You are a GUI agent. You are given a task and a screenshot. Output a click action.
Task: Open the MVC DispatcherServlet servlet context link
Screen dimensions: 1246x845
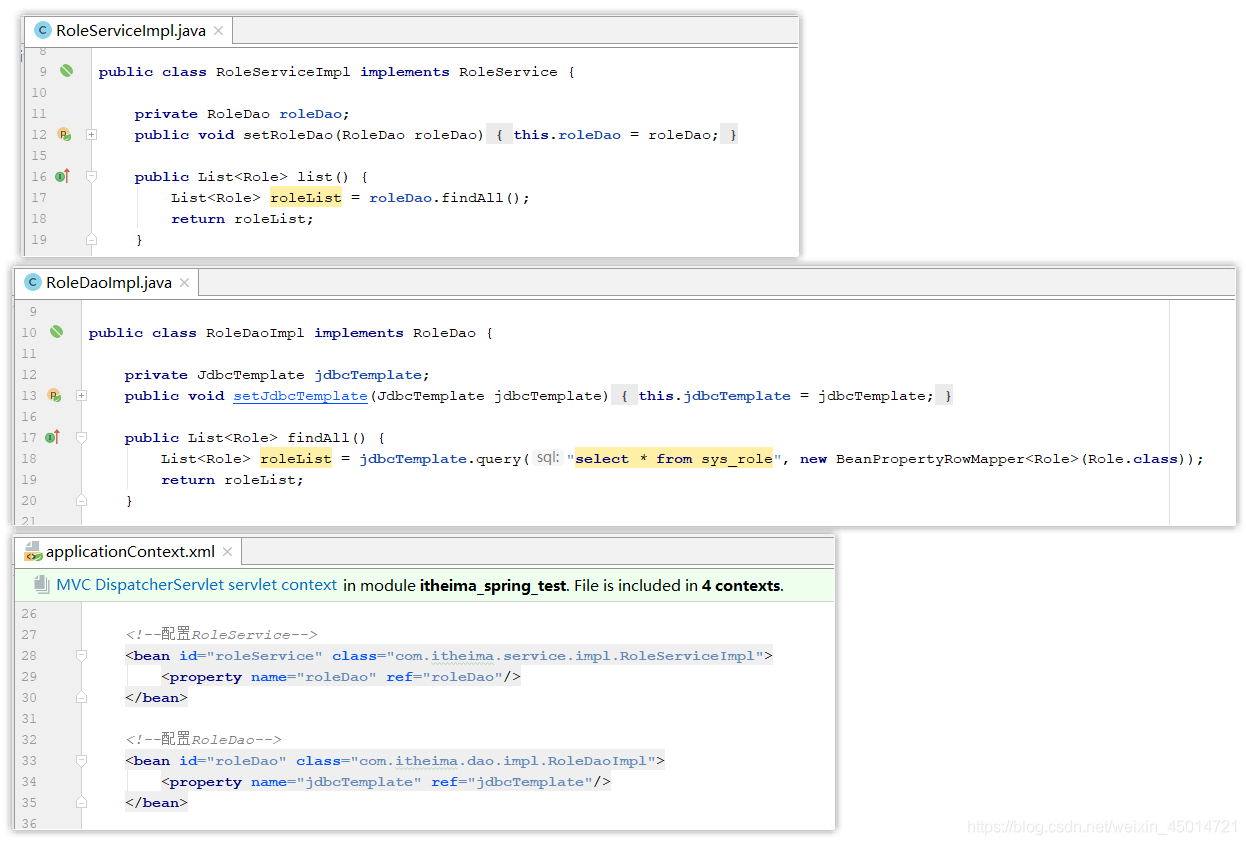[x=197, y=585]
